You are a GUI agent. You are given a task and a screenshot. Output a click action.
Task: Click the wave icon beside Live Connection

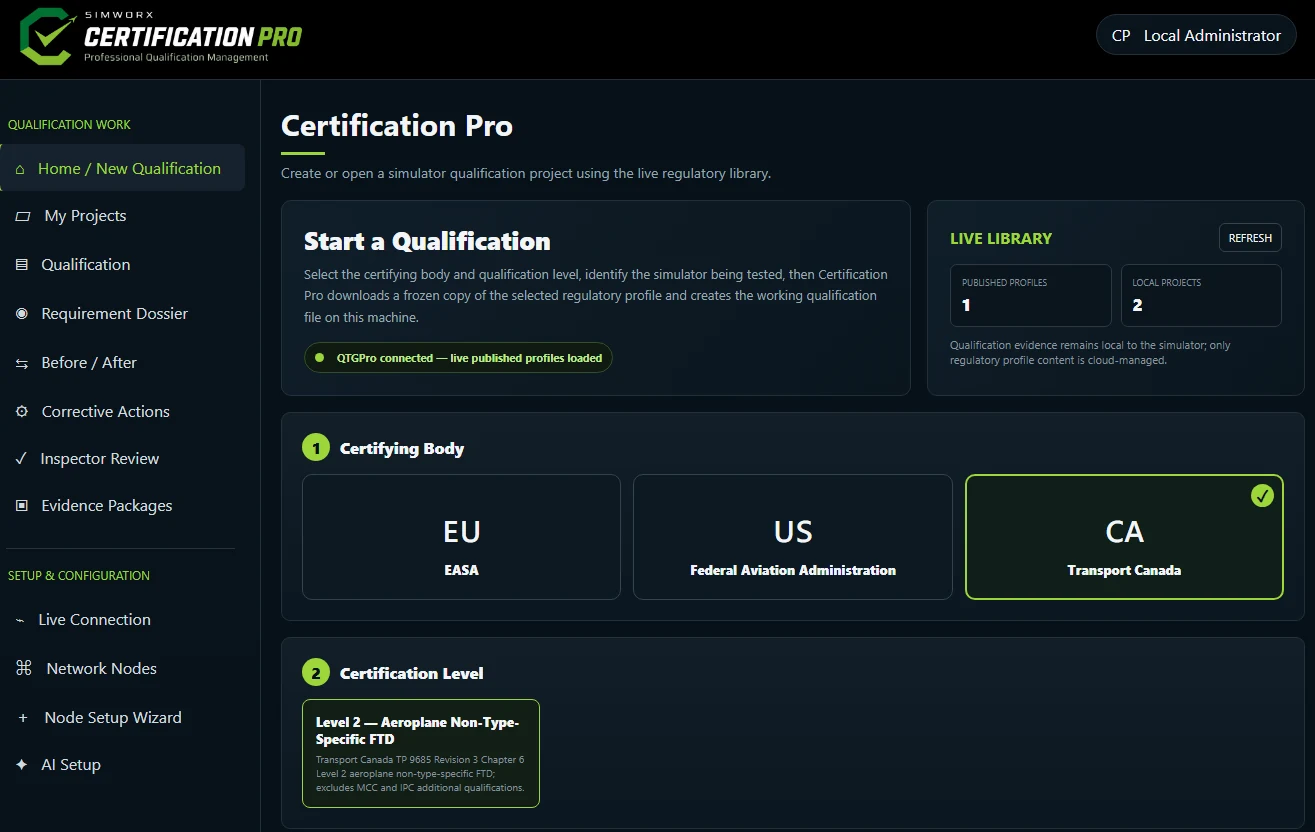20,620
